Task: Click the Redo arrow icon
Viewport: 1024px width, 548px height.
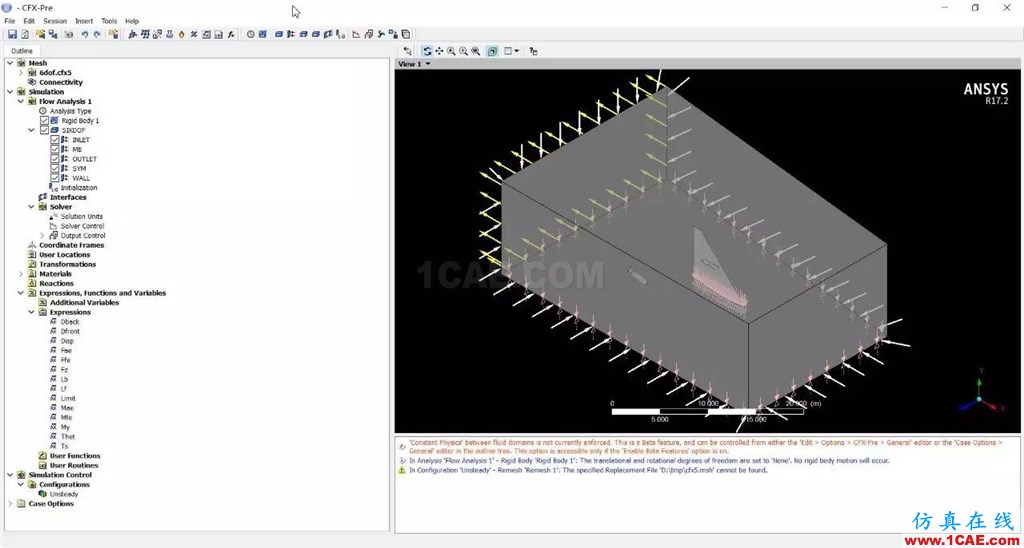Action: point(97,34)
